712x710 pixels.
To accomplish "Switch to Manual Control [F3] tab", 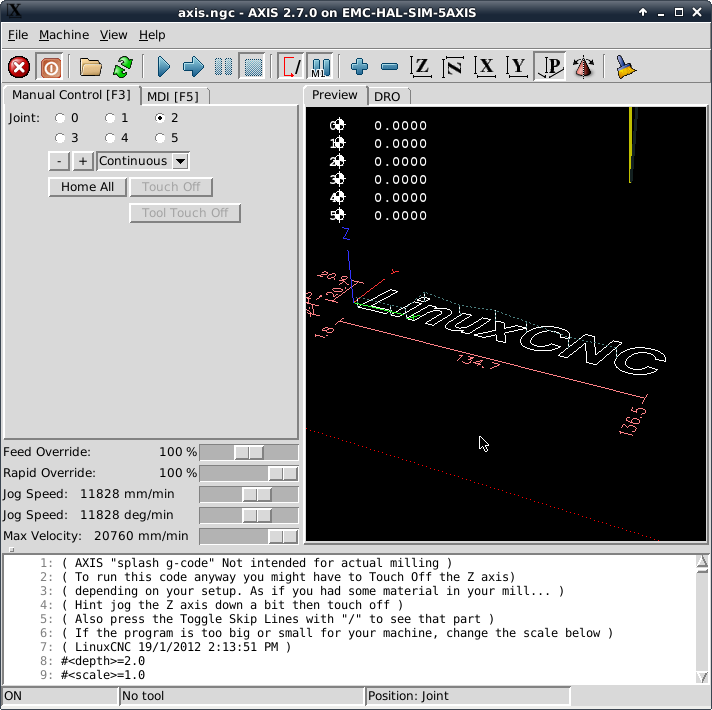I will point(71,95).
